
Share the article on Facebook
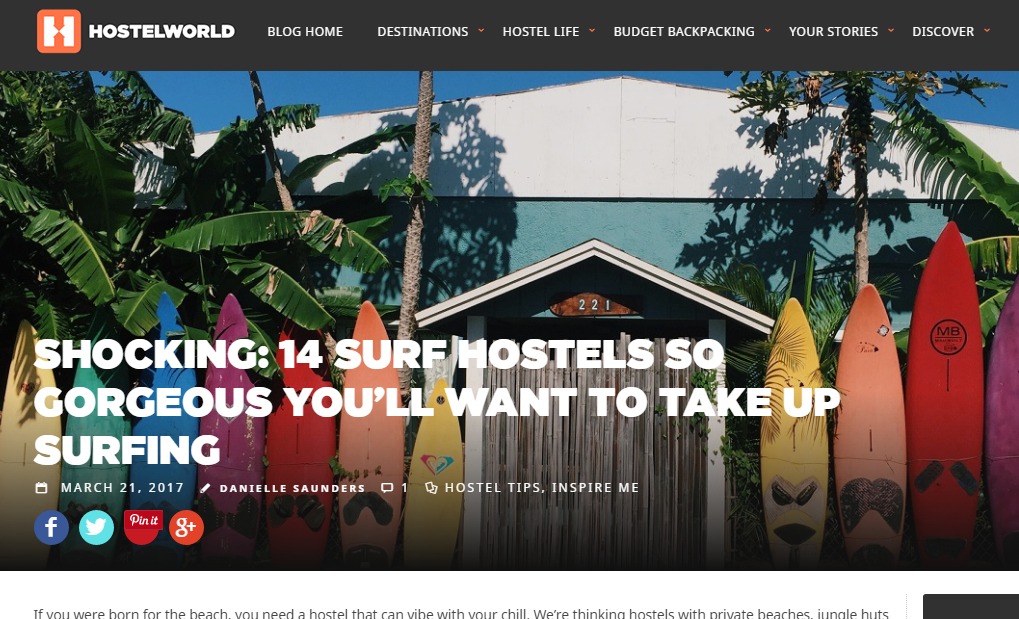point(51,527)
